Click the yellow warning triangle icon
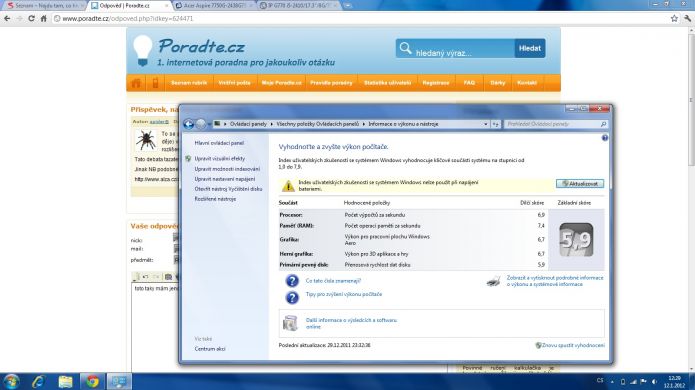The width and height of the screenshot is (695, 390). (288, 186)
